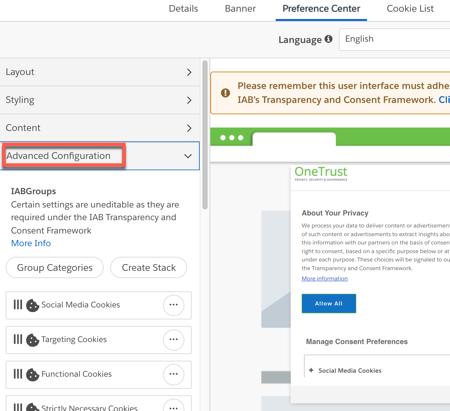This screenshot has height=411, width=450.
Task: Open options menu for Functional Cookies
Action: pos(173,374)
